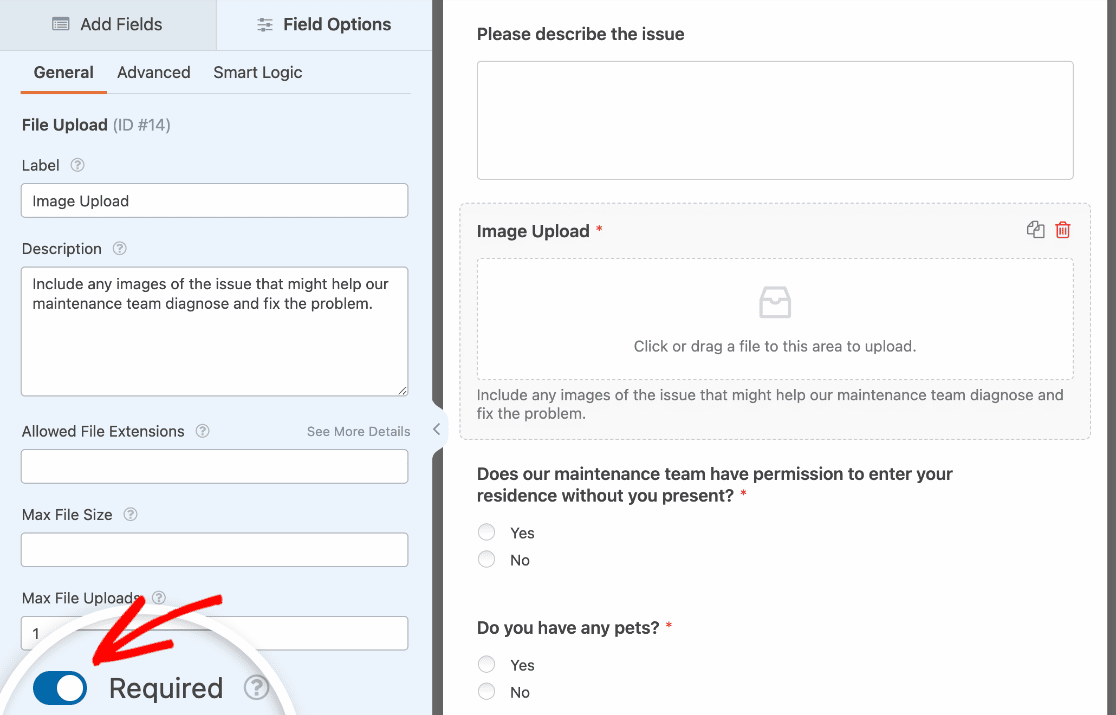
Task: Open the help icon next to Max File Uploads
Action: point(159,598)
